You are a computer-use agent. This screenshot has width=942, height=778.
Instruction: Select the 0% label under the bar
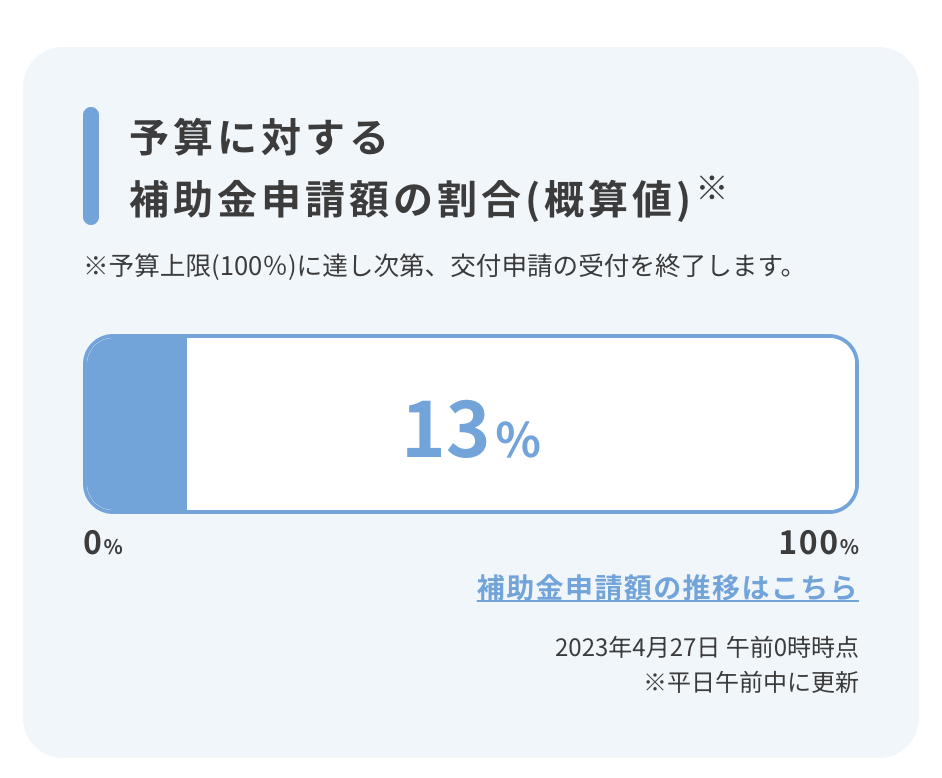[103, 543]
